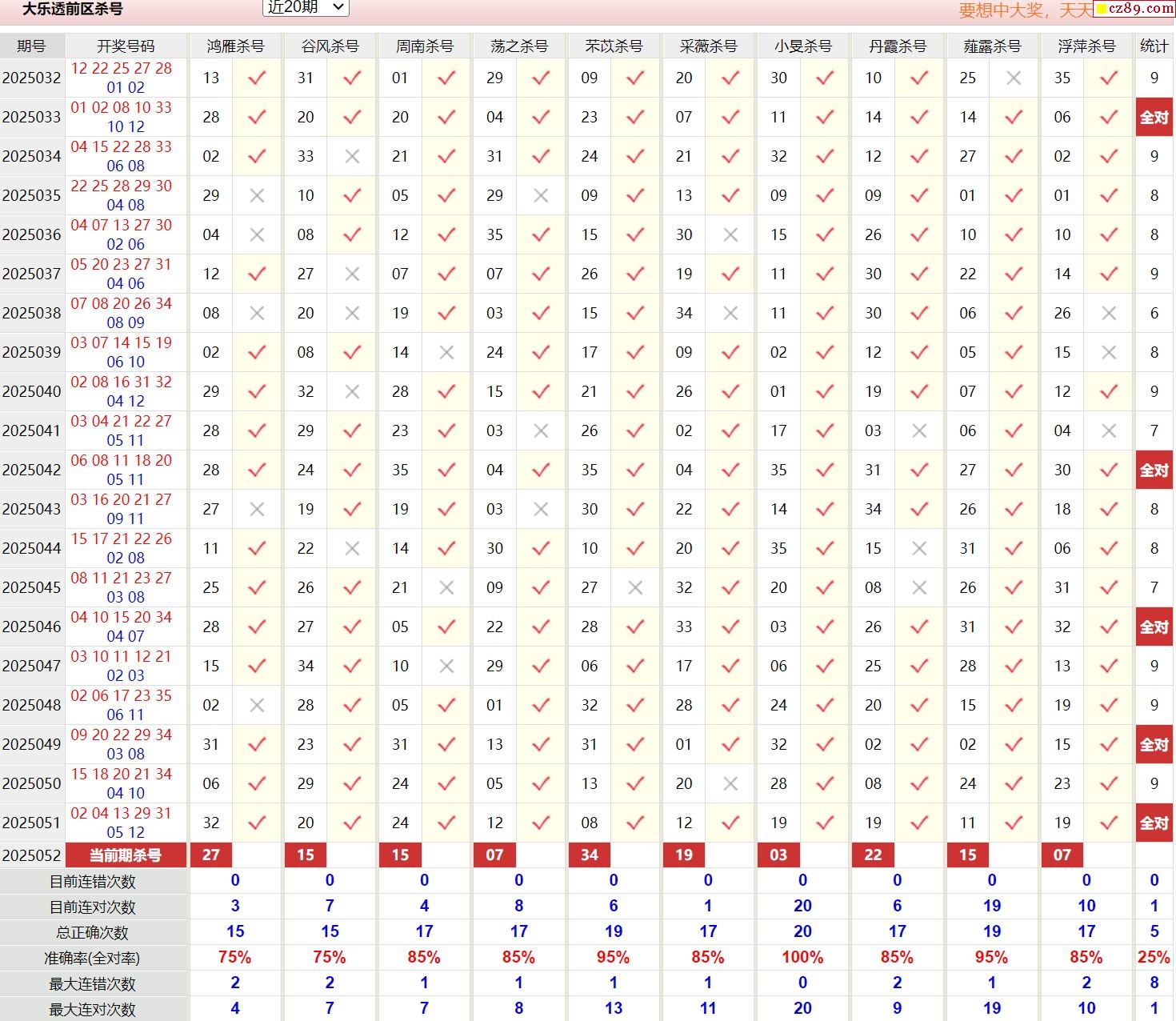Click 小旻 current streak value 20
The width and height of the screenshot is (1176, 1021).
(x=802, y=907)
